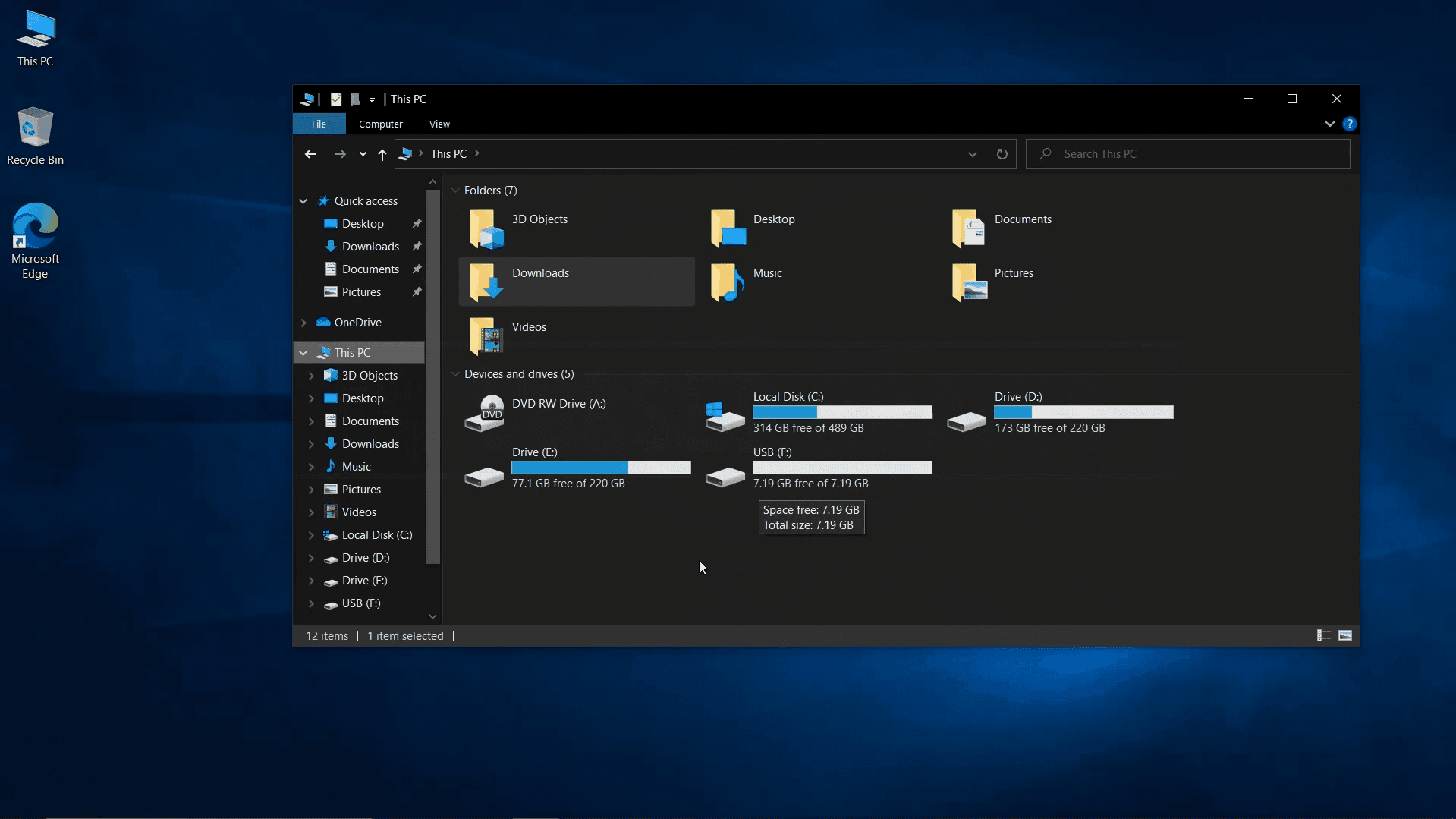Click the '12 items' status bar text
The height and width of the screenshot is (819, 1456).
pos(327,636)
